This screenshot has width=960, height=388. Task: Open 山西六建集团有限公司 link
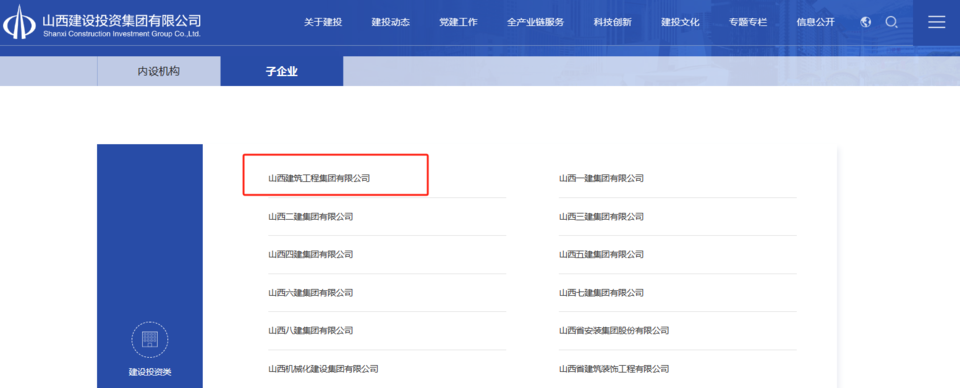[310, 293]
